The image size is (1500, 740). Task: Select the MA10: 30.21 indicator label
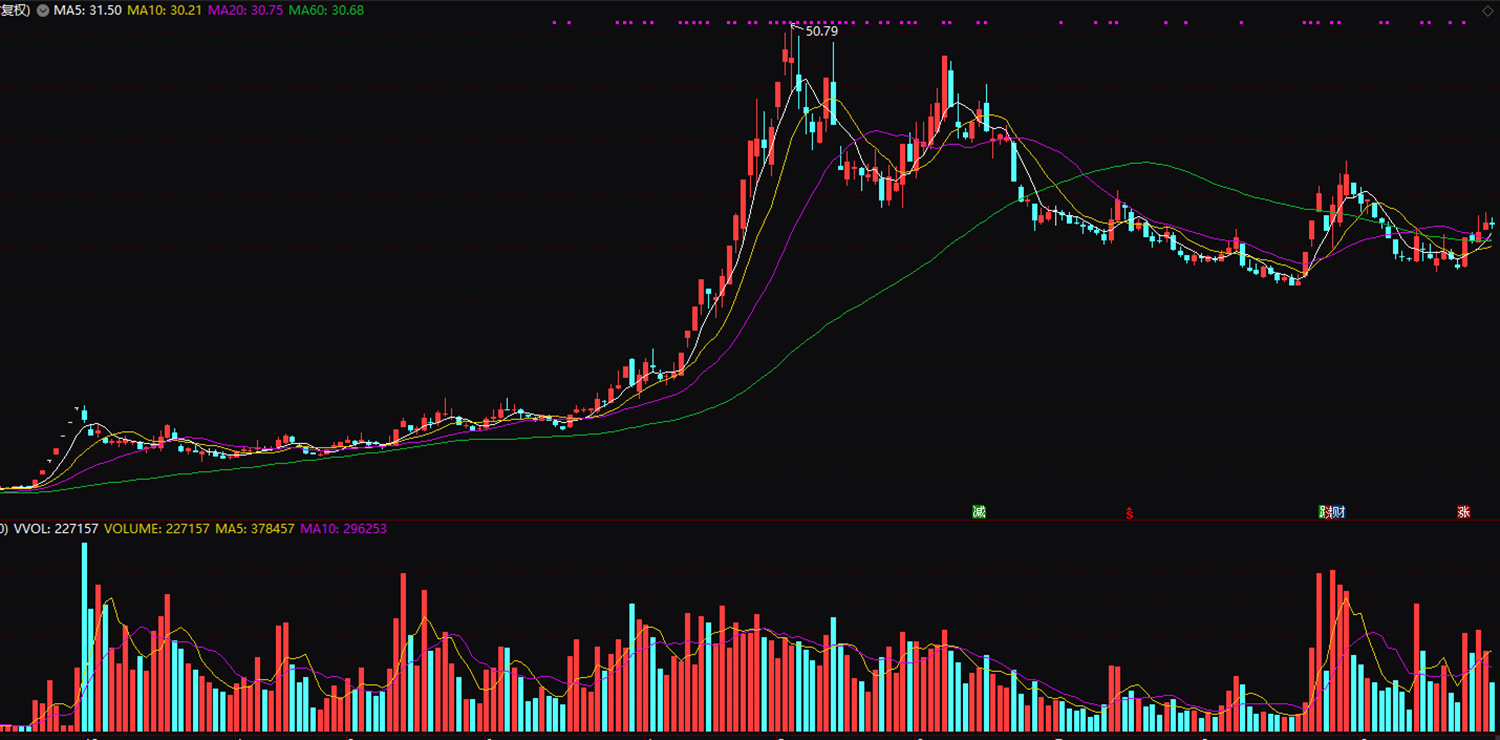point(164,10)
